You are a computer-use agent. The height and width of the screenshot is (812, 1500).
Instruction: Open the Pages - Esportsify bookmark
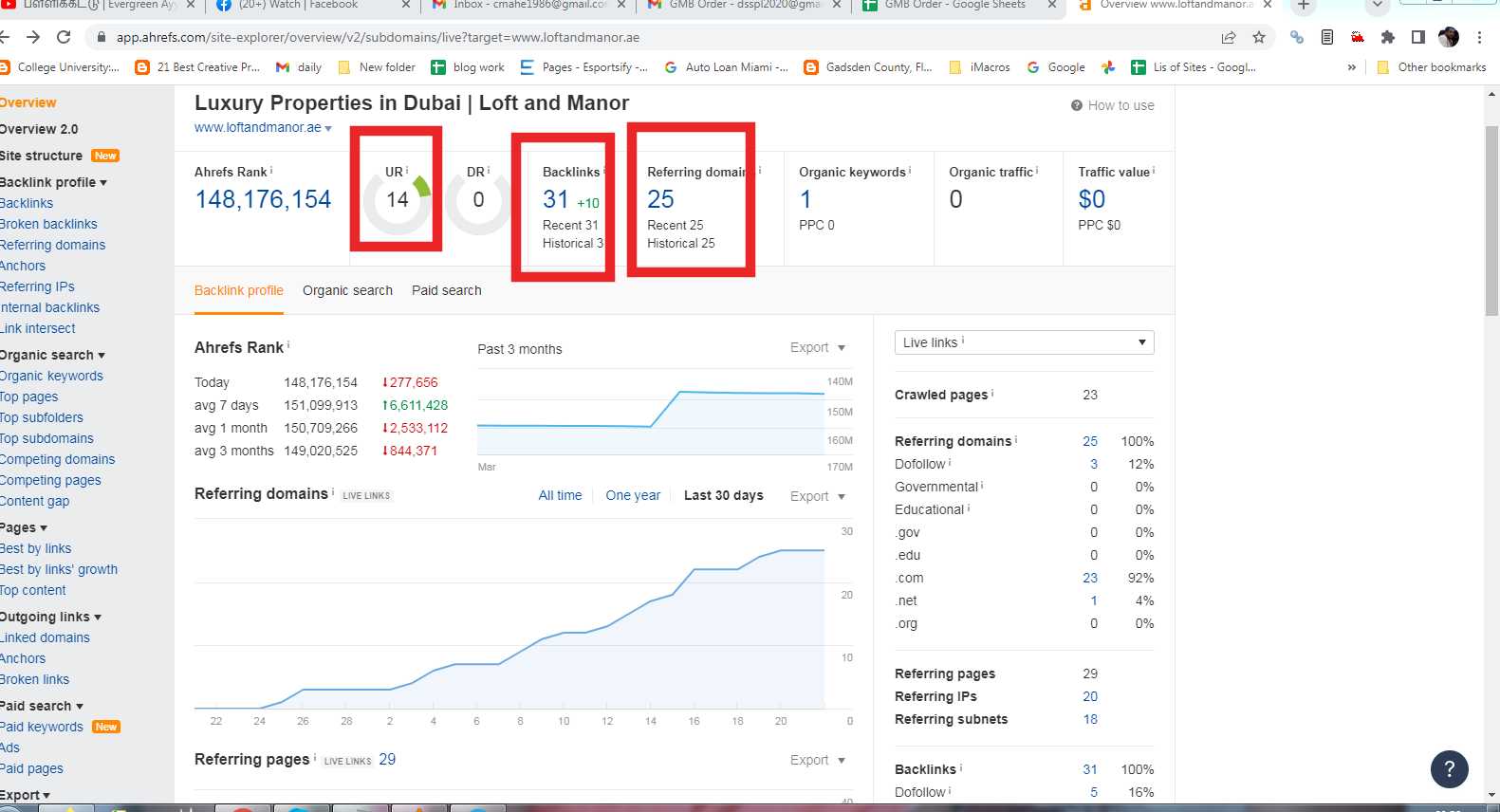pyautogui.click(x=584, y=67)
